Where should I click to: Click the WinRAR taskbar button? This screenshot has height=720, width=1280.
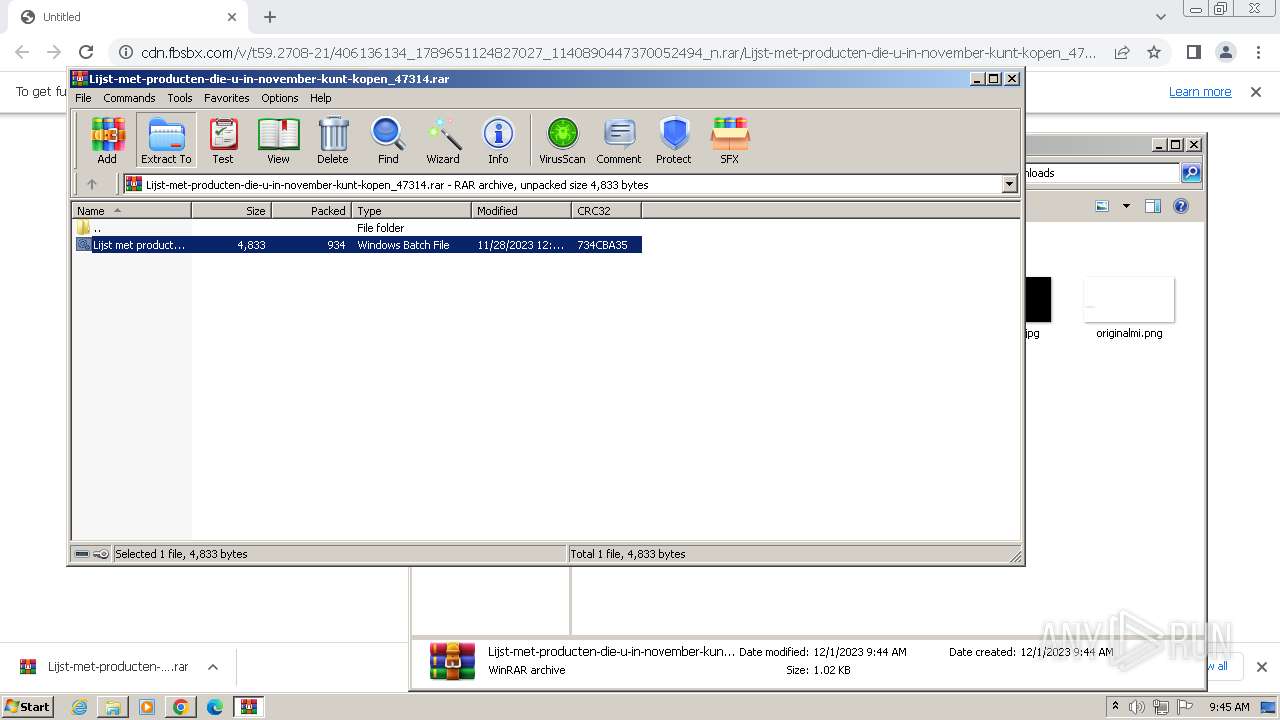tap(249, 707)
